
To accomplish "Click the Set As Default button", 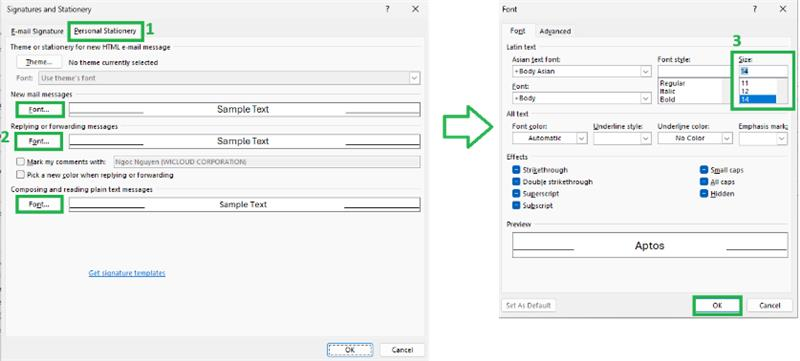I will (x=529, y=305).
